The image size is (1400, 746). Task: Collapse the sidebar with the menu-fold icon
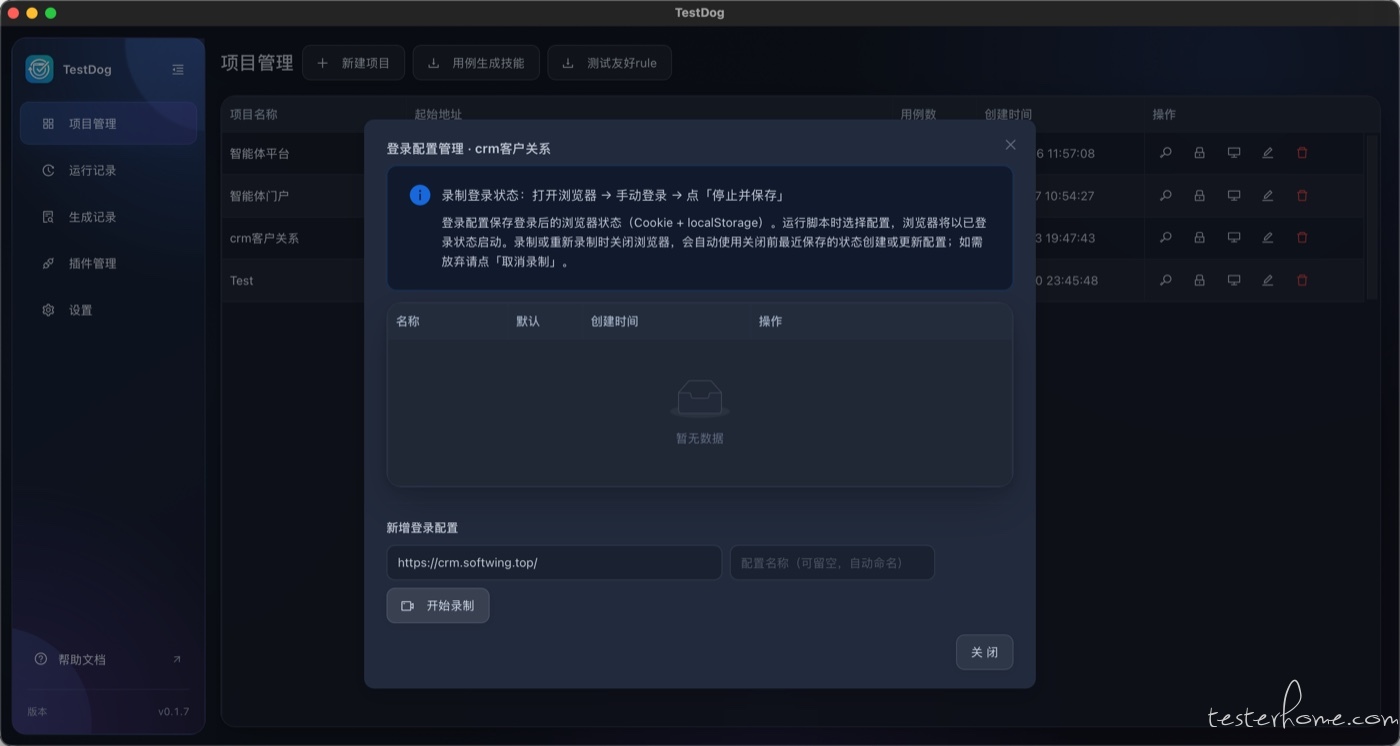click(x=178, y=70)
